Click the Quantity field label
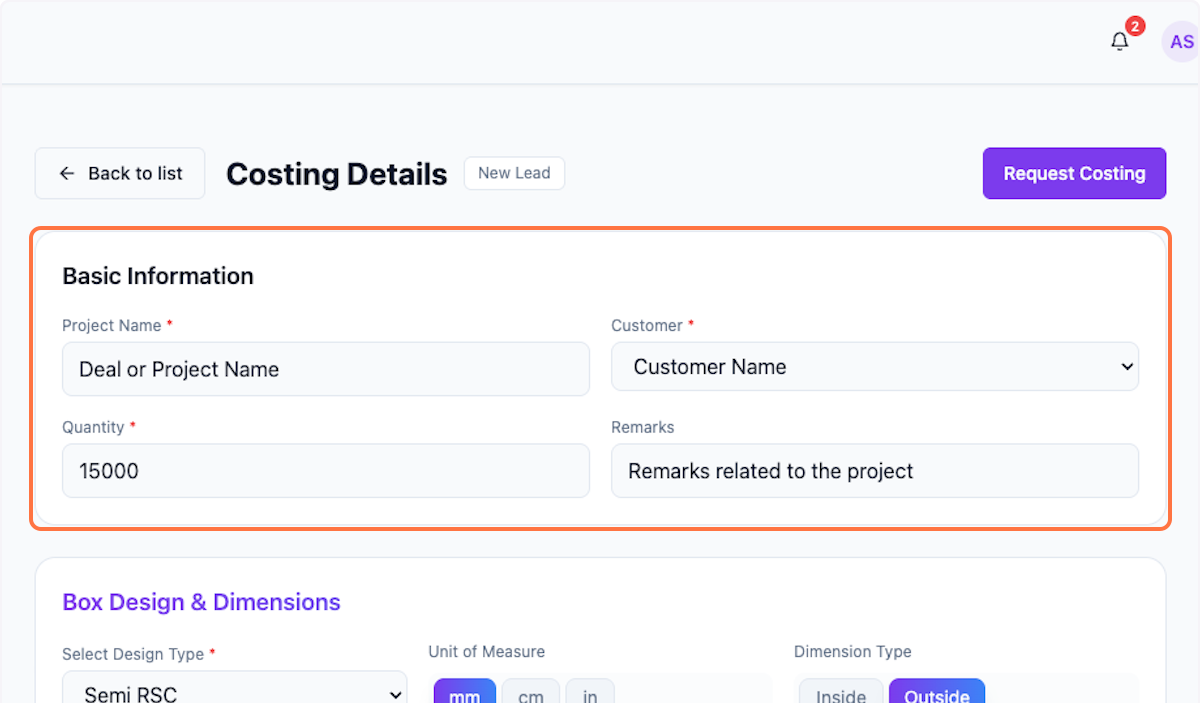This screenshot has height=703, width=1200. tap(93, 427)
